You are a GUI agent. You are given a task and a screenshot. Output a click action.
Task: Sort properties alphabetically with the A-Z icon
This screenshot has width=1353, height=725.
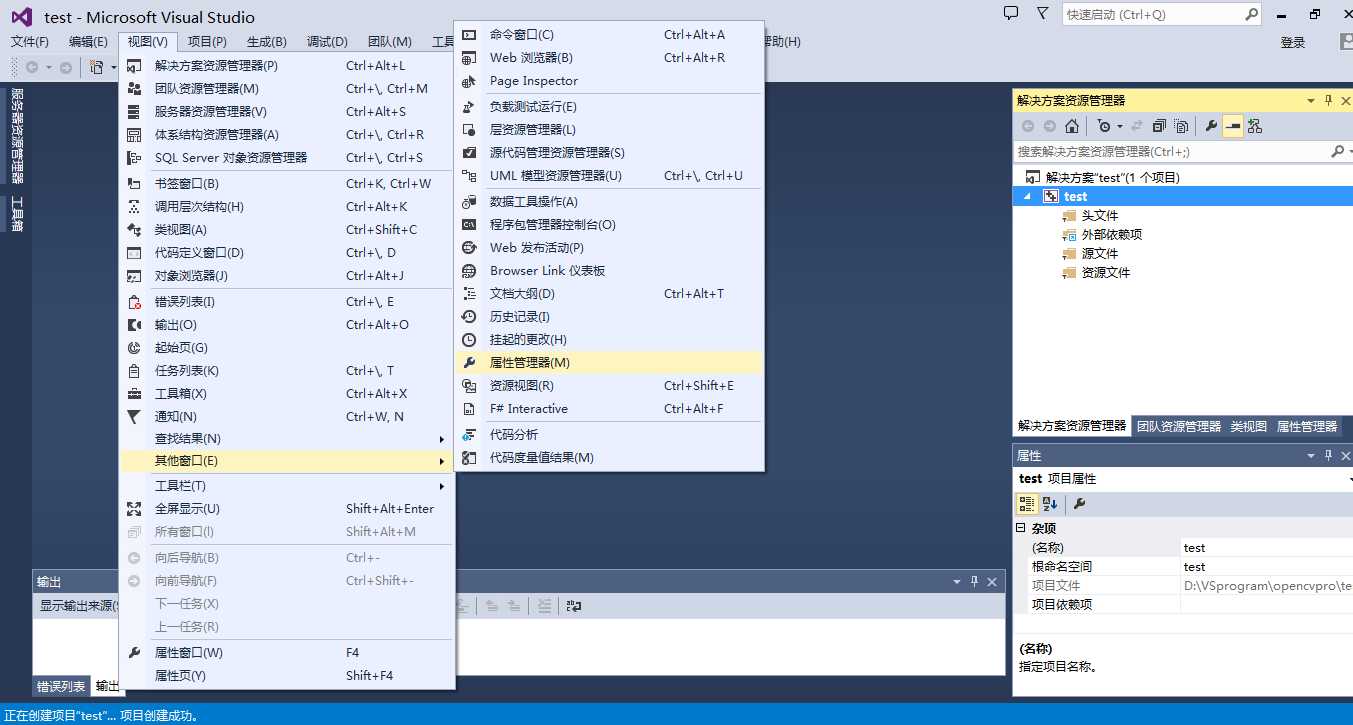(1050, 504)
